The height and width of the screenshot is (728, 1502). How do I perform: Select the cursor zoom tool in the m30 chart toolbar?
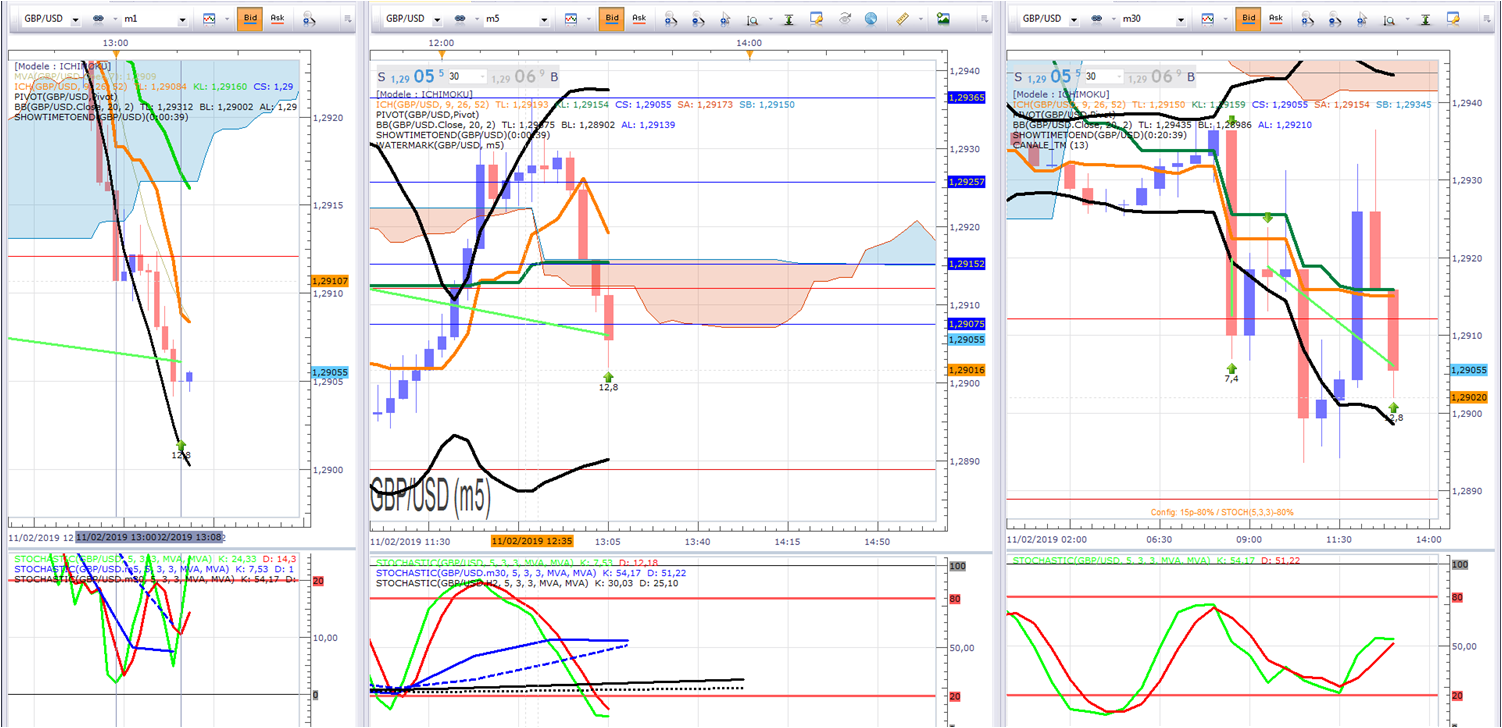(1360, 19)
